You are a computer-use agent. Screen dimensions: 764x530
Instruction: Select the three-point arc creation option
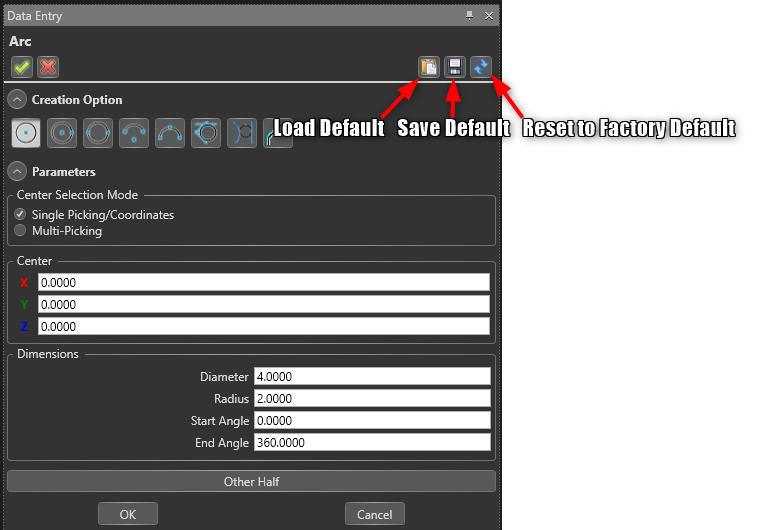(170, 132)
